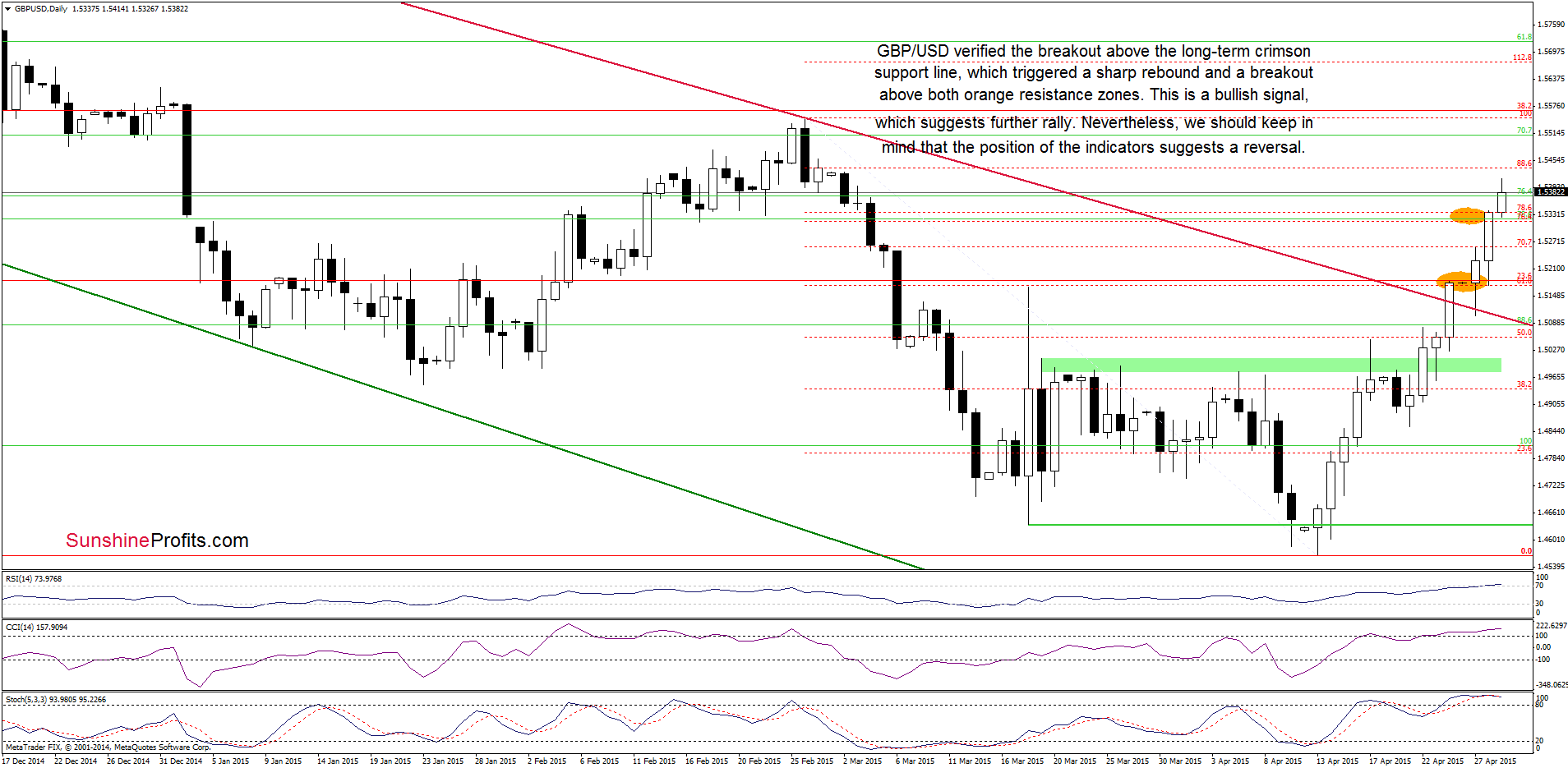The height and width of the screenshot is (768, 1568).
Task: Click the 1.57590 price axis label
Action: 1551,25
